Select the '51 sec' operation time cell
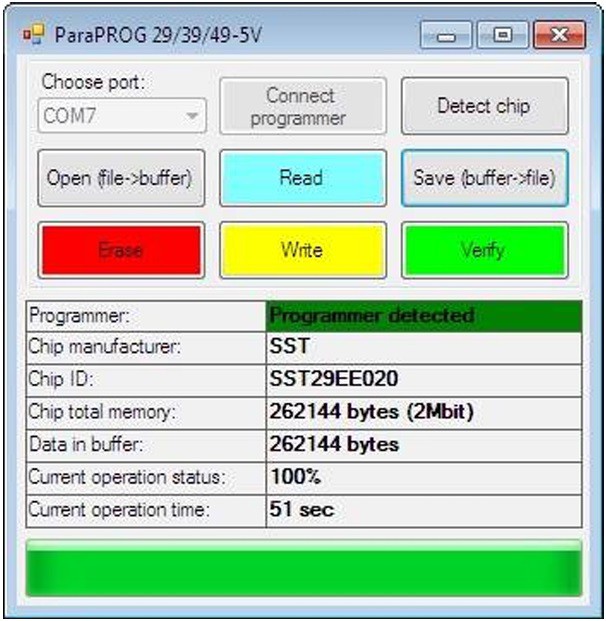This screenshot has height=621, width=606. coord(423,509)
